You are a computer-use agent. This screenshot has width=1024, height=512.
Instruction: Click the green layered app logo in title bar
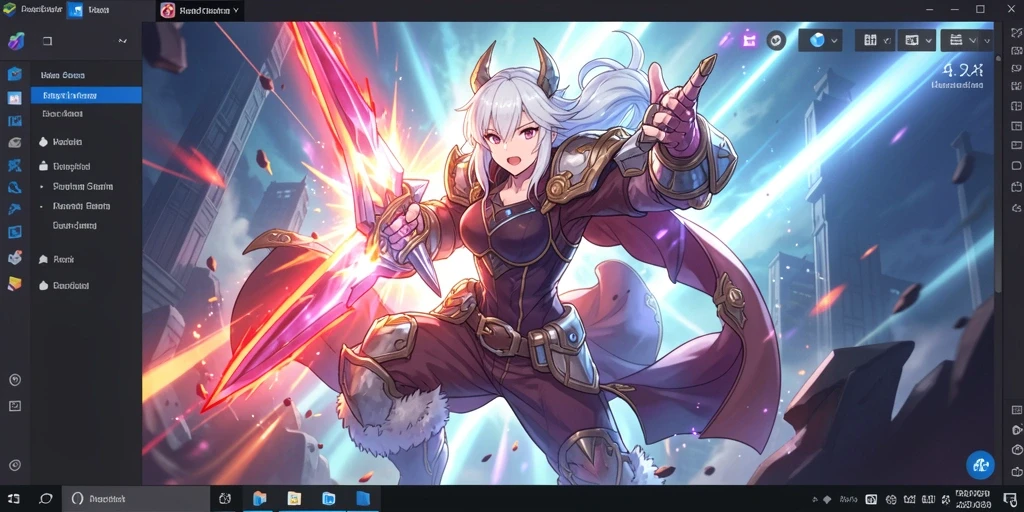click(x=9, y=10)
